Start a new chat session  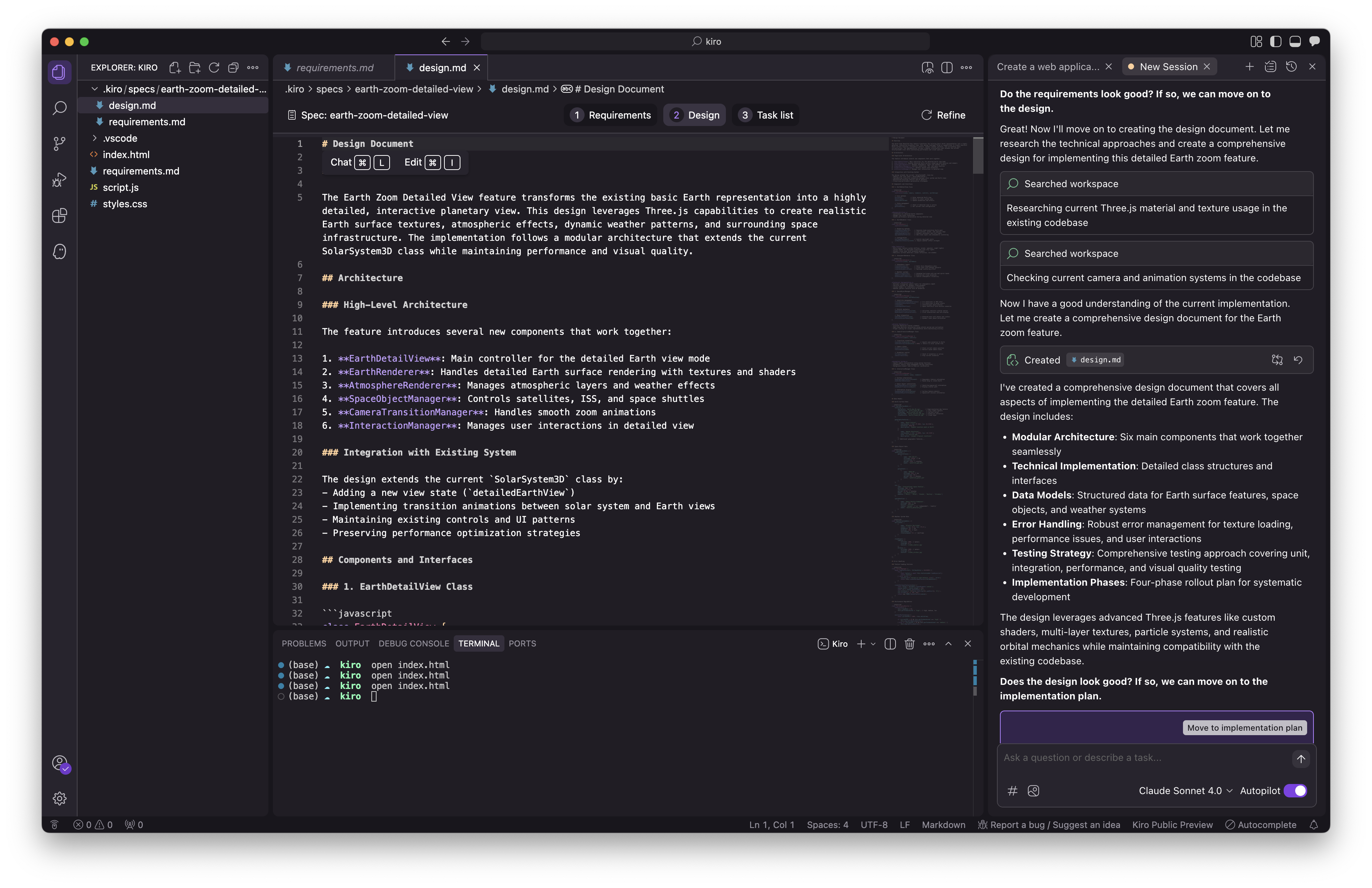click(x=1249, y=66)
